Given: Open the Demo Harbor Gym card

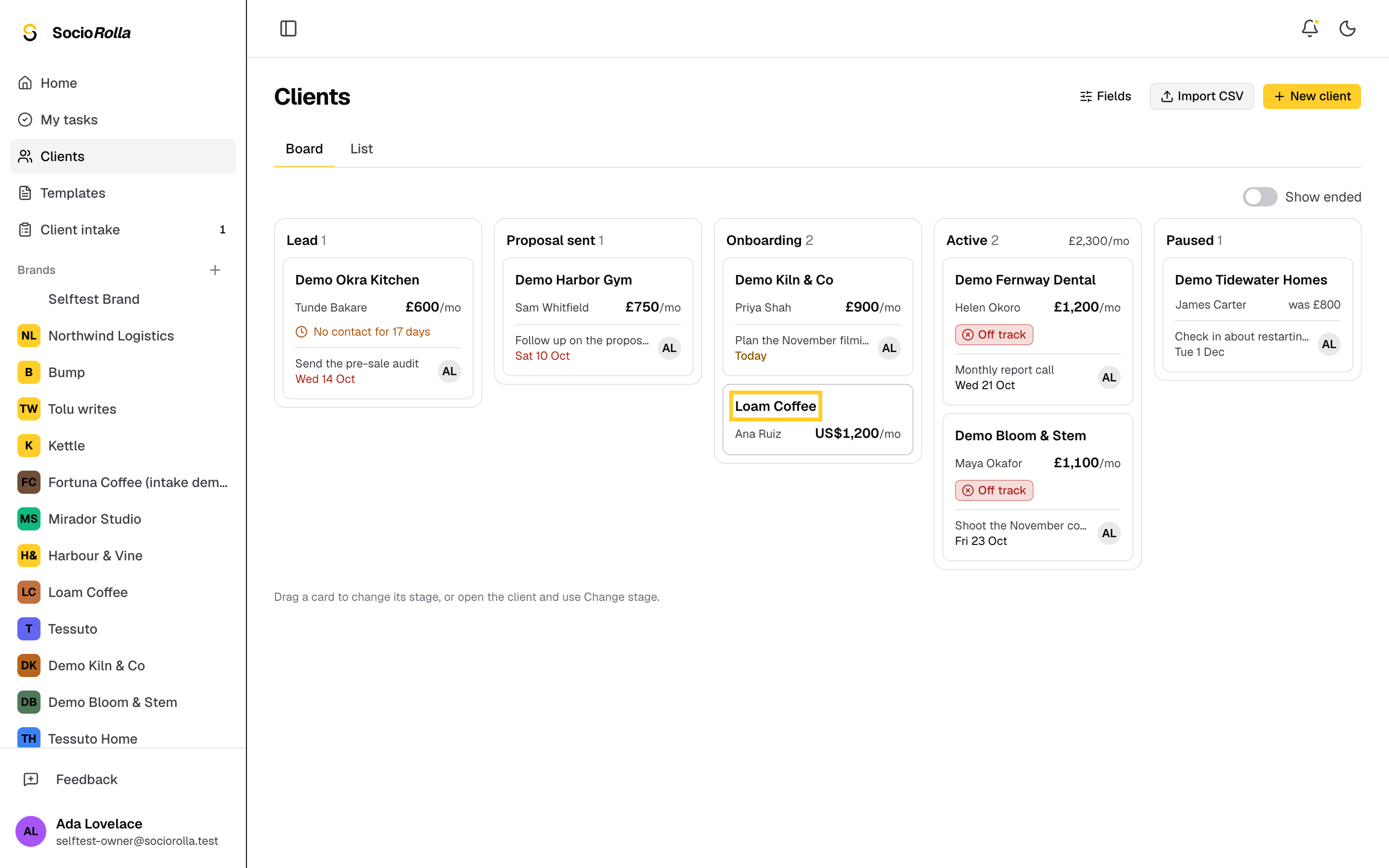Looking at the screenshot, I should point(598,317).
